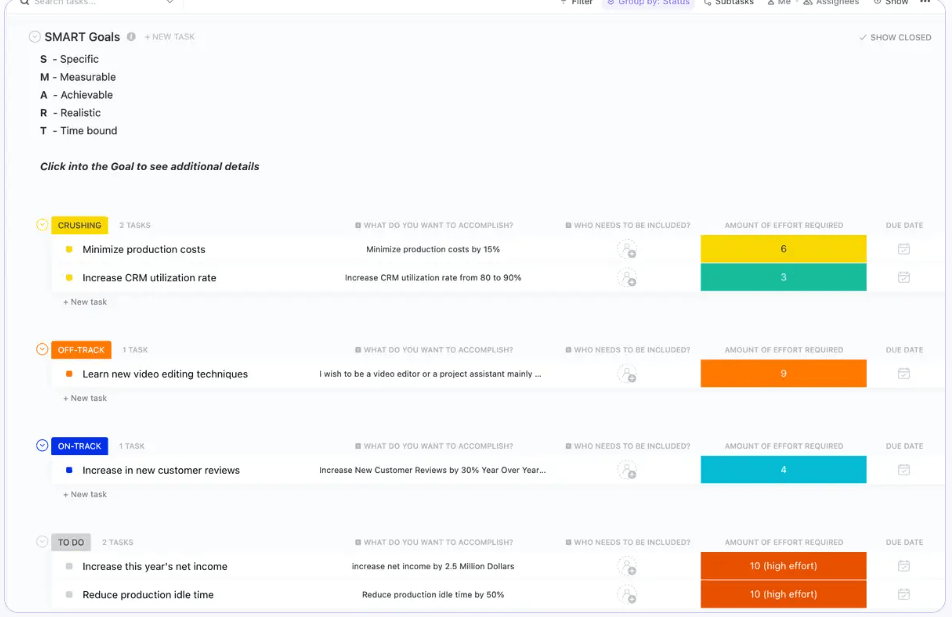This screenshot has height=617, width=952.
Task: Add assignee for Increase this year's net income
Action: tap(627, 567)
